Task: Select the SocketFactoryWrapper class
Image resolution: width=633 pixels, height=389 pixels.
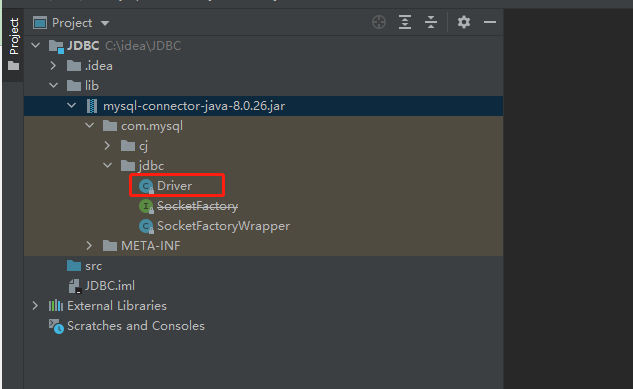Action: [223, 226]
